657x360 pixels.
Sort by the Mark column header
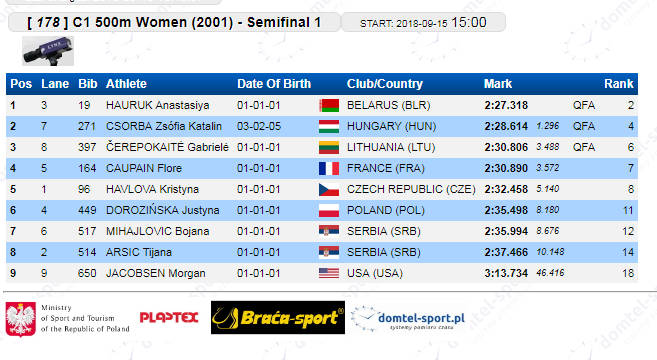coord(498,84)
